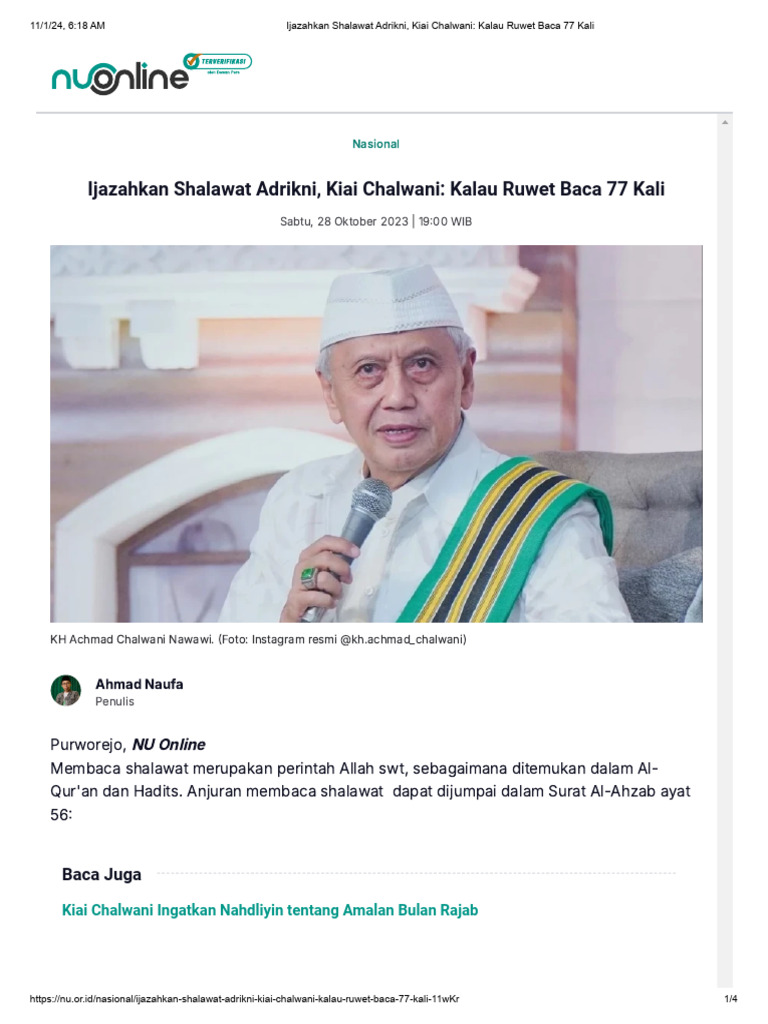Click the Baca Juga section heading
The height and width of the screenshot is (1024, 768).
[x=102, y=875]
